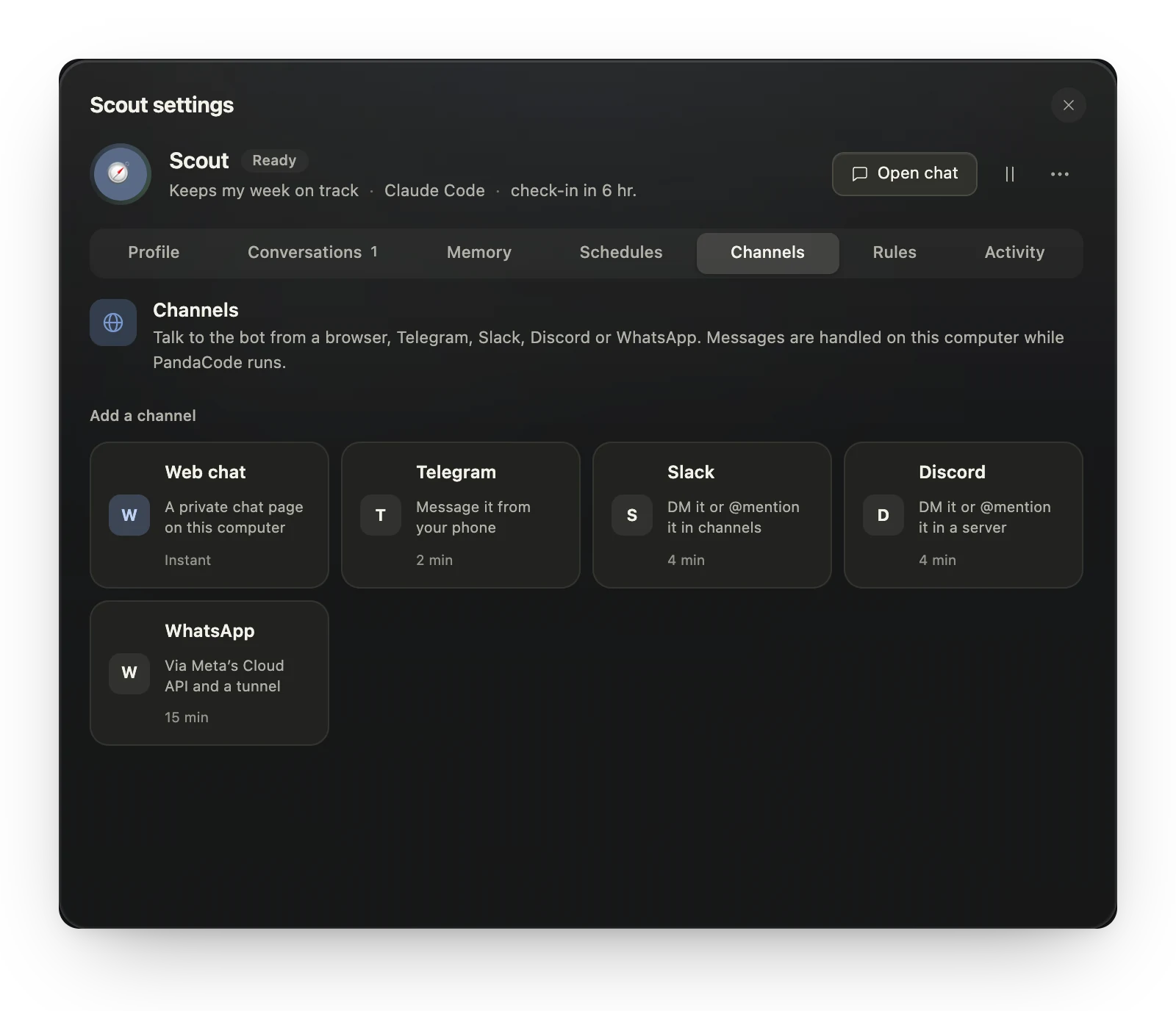Screen dimensions: 1176x1011
Task: Click 'Via Meta's Cloud API and a tunnel'
Action: pos(224,676)
